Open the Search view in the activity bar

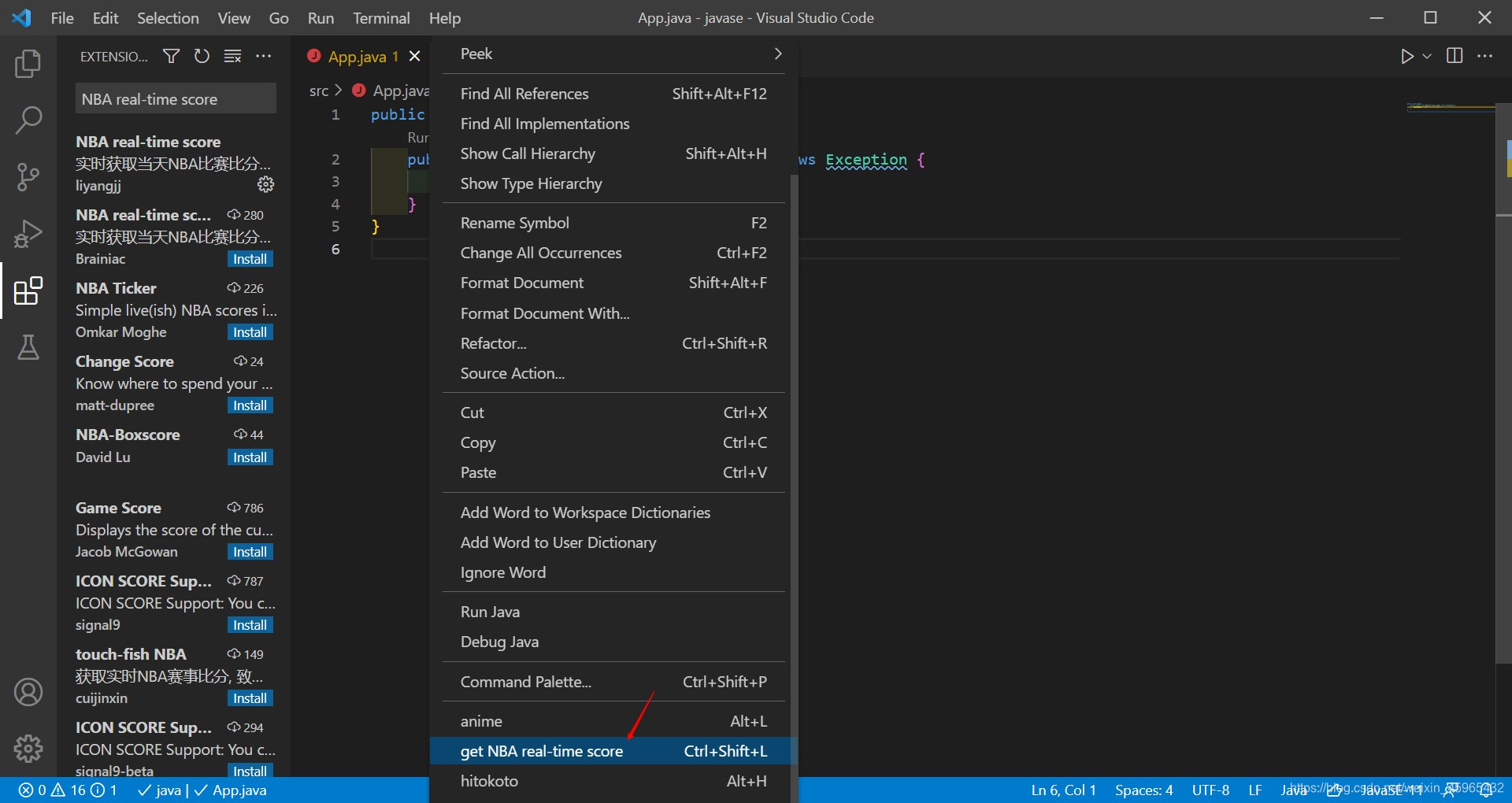tap(28, 120)
